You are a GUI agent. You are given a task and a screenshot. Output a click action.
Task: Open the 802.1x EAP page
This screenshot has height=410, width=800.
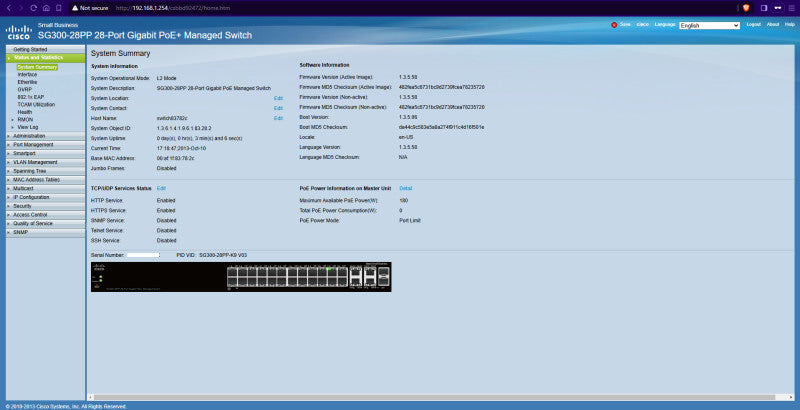point(31,97)
